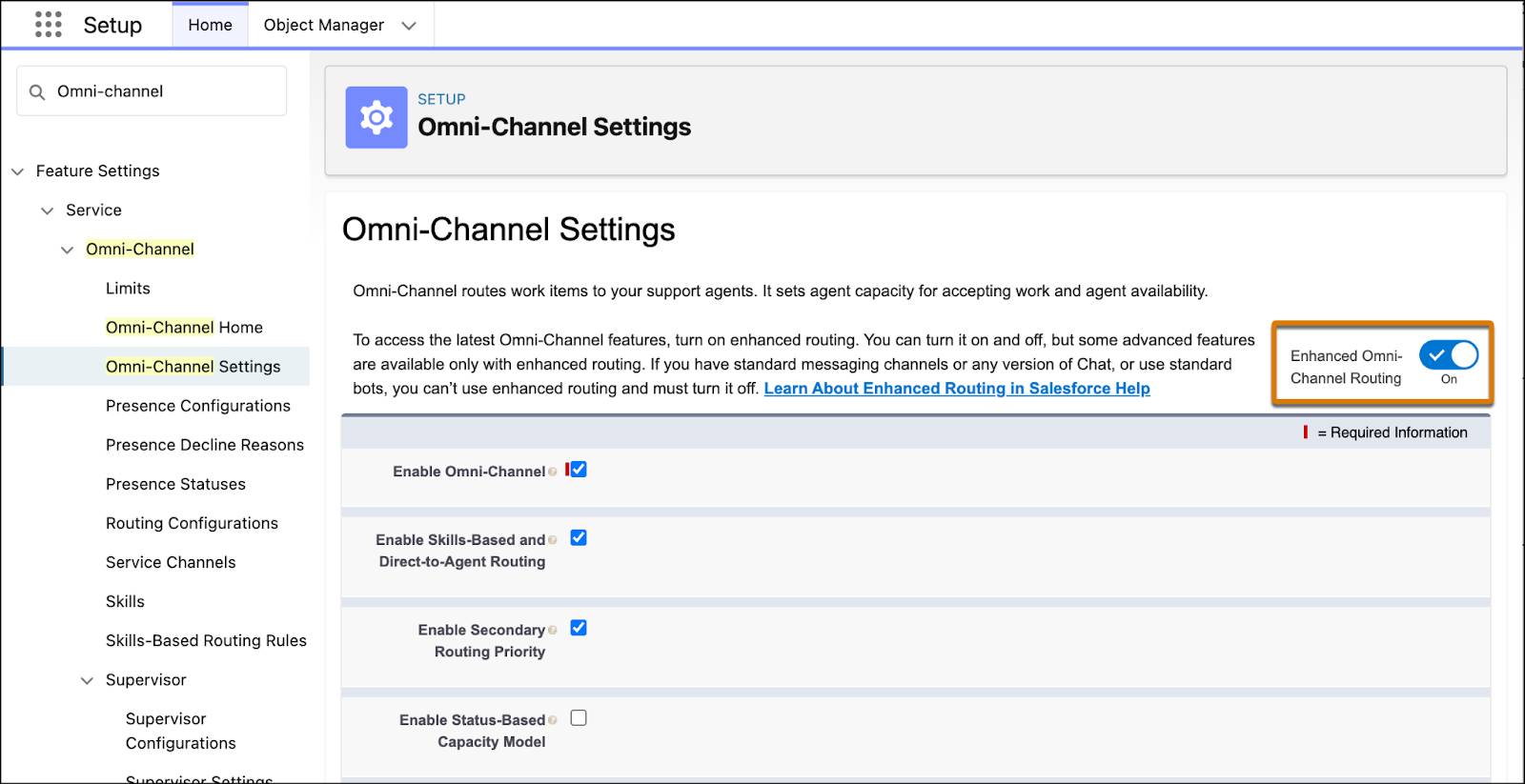Viewport: 1525px width, 784px height.
Task: Uncheck Enable Skills-Based and Direct-to-Agent Routing
Action: (579, 538)
